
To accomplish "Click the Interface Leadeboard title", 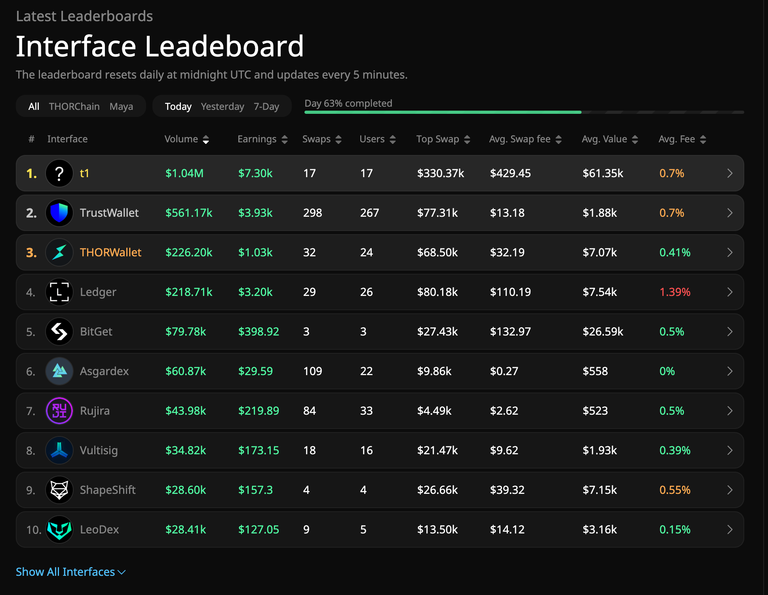I will pos(160,47).
